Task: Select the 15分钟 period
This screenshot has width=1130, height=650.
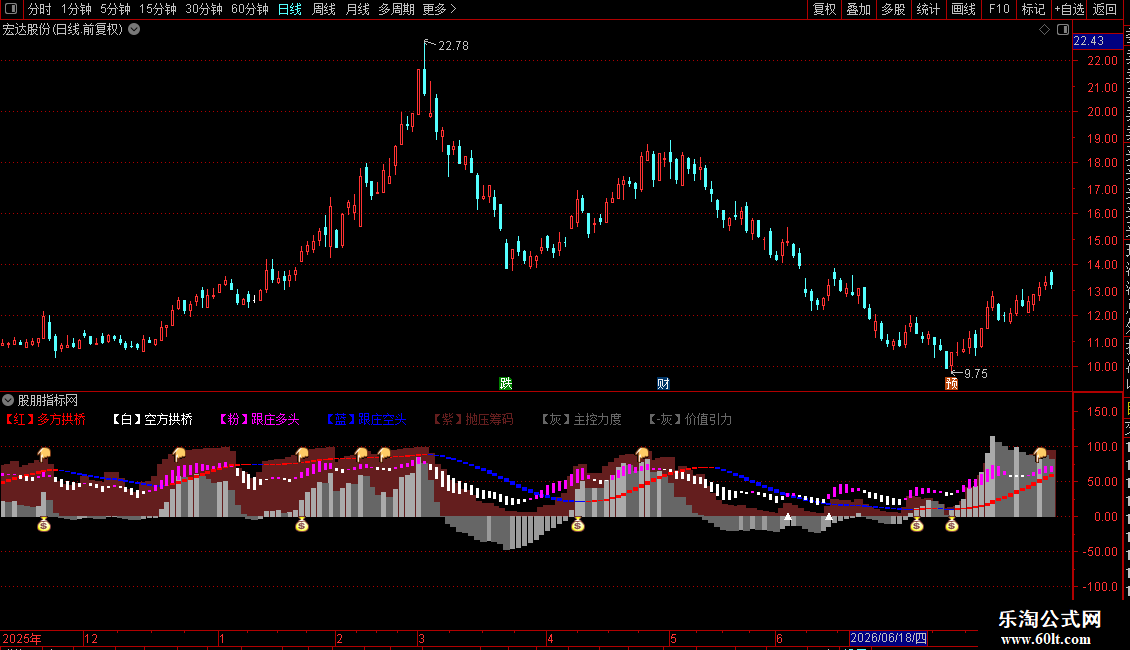Action: coord(158,9)
